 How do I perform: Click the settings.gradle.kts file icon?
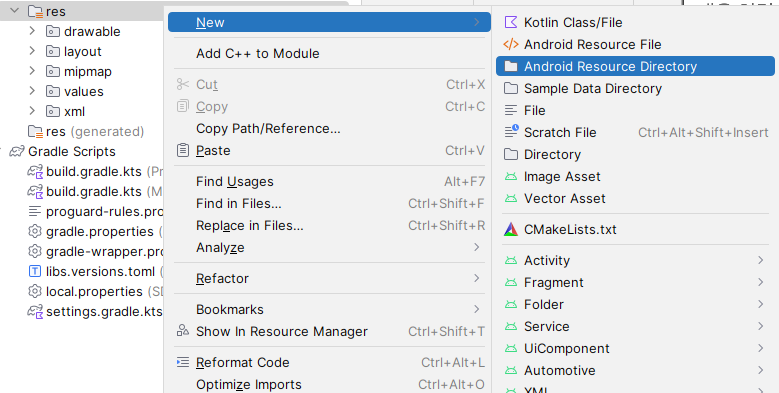coord(35,312)
